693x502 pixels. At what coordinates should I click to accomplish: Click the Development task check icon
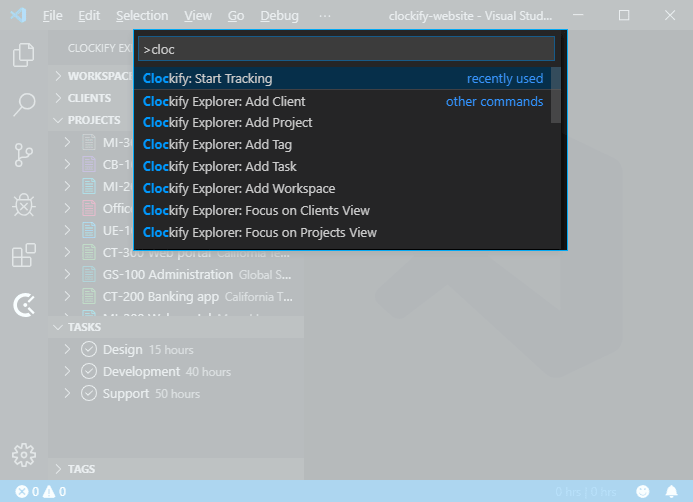89,371
